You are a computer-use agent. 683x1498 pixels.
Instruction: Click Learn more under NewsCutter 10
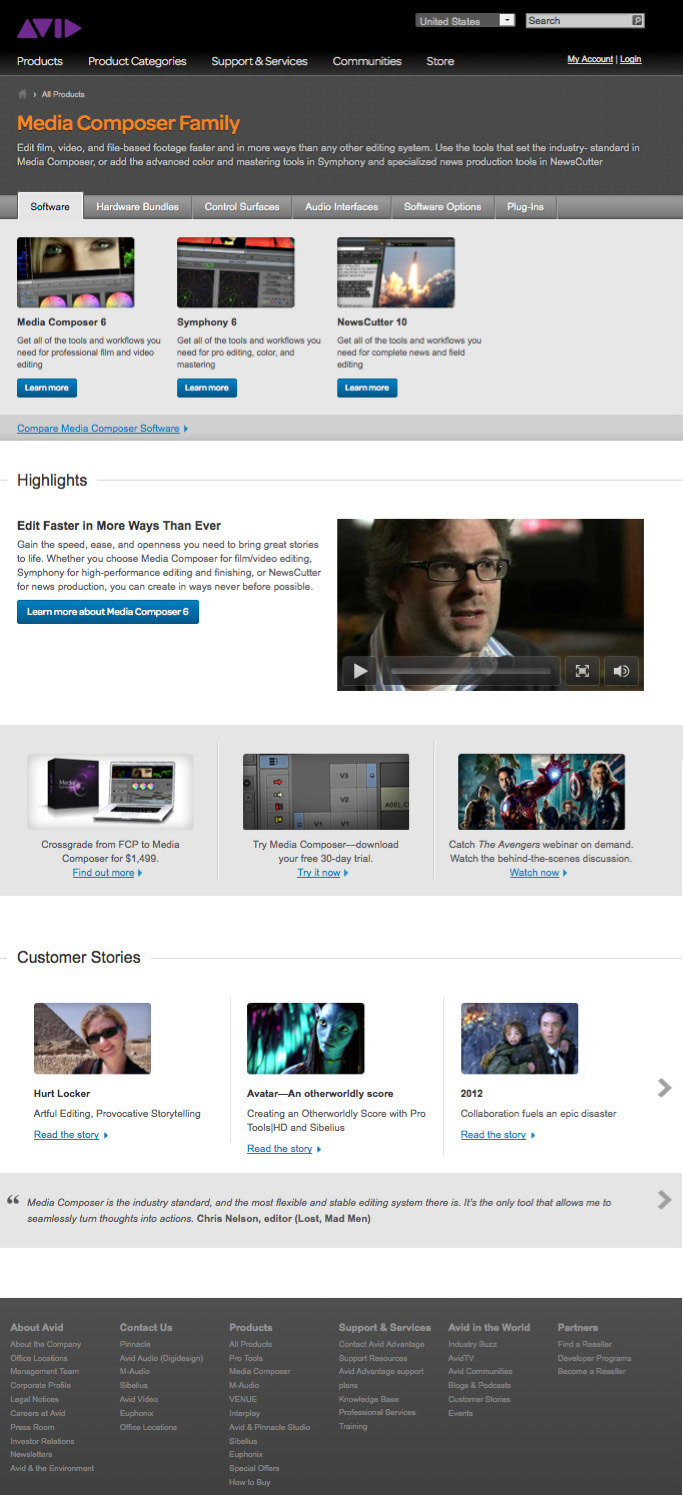pyautogui.click(x=367, y=388)
